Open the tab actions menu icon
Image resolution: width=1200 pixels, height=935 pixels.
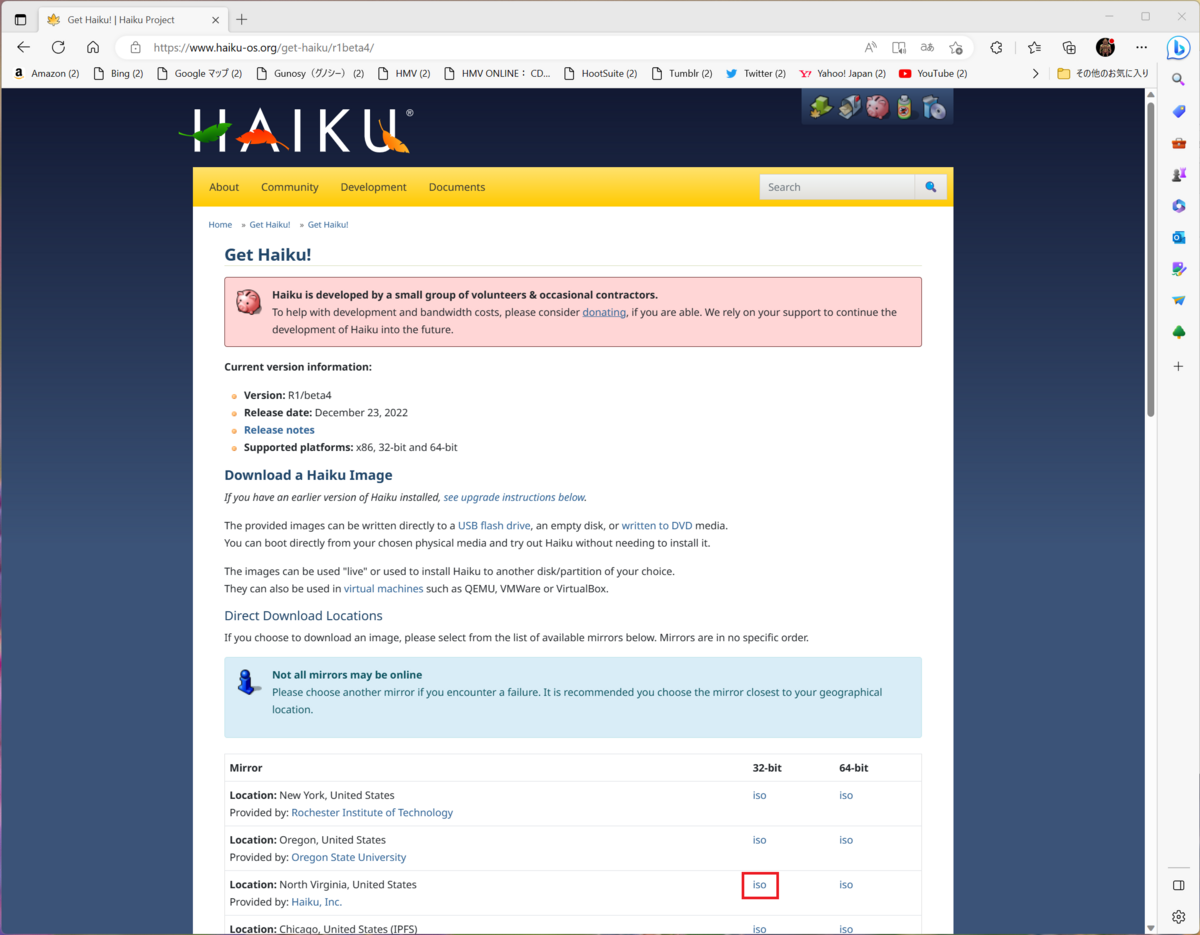pos(20,19)
